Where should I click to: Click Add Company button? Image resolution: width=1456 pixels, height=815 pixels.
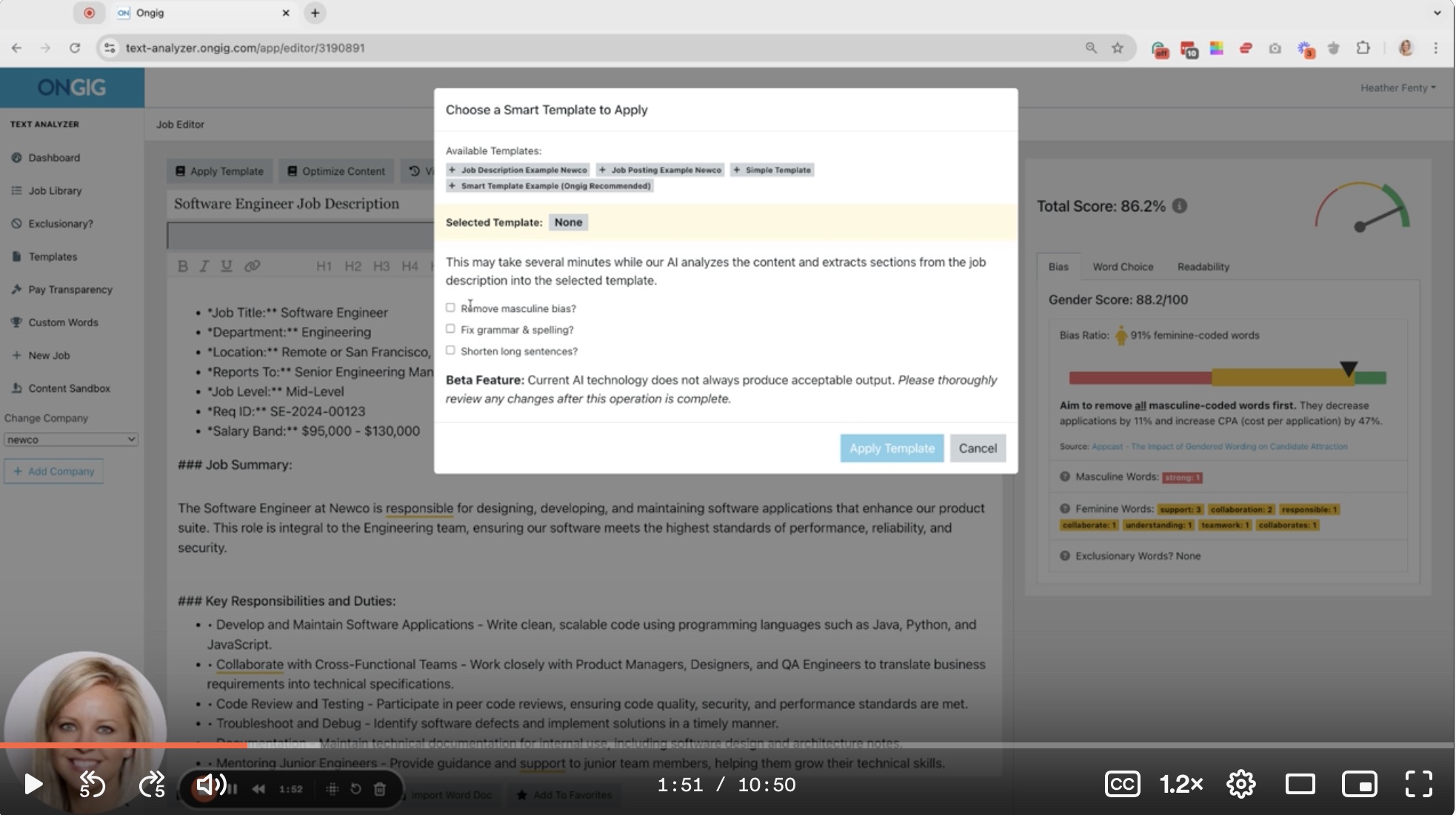click(53, 471)
